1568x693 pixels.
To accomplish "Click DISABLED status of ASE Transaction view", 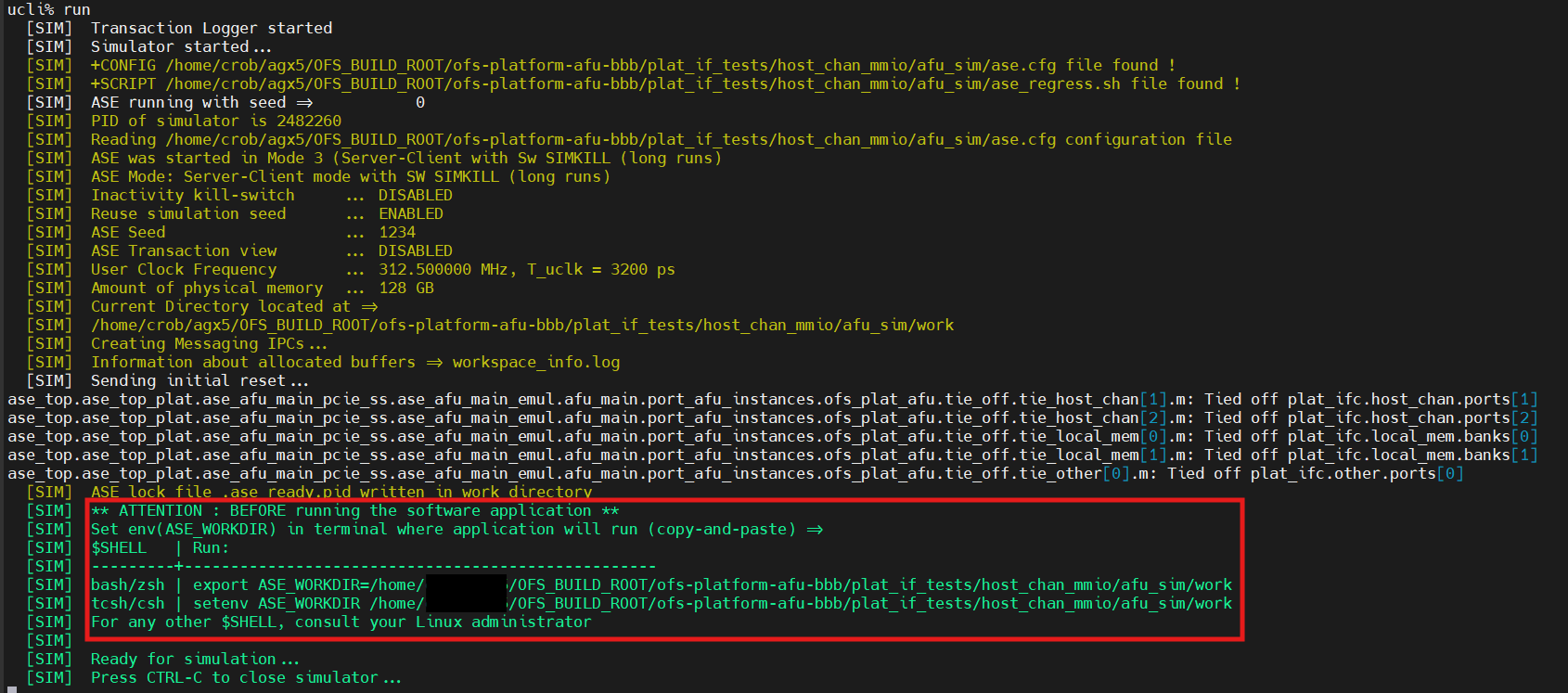I will (415, 250).
